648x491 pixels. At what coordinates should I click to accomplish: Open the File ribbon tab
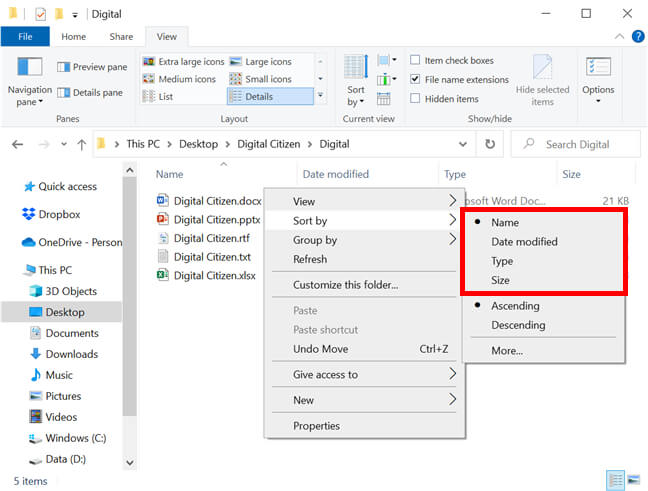point(25,36)
